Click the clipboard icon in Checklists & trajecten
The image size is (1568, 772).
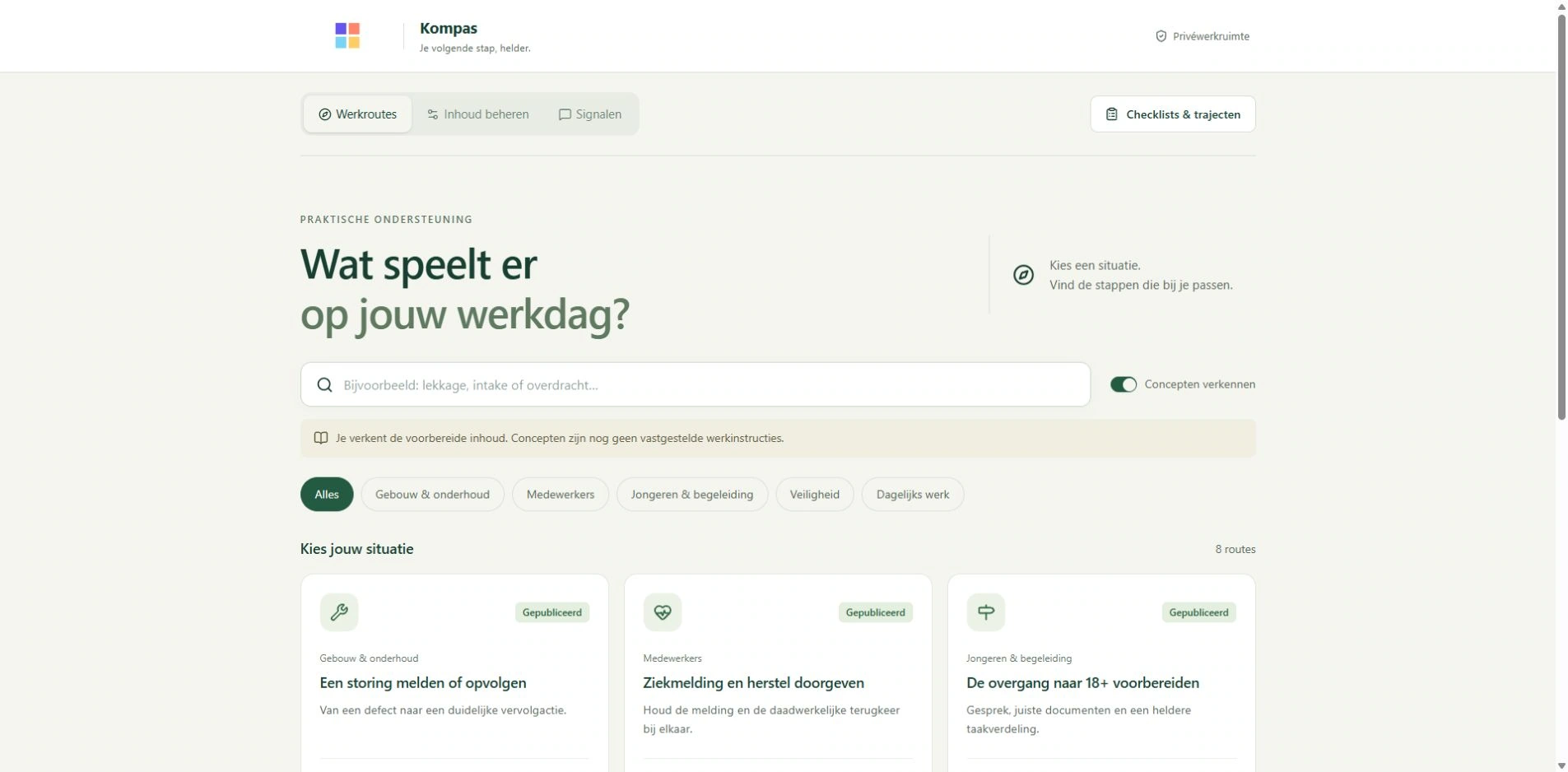click(1111, 114)
